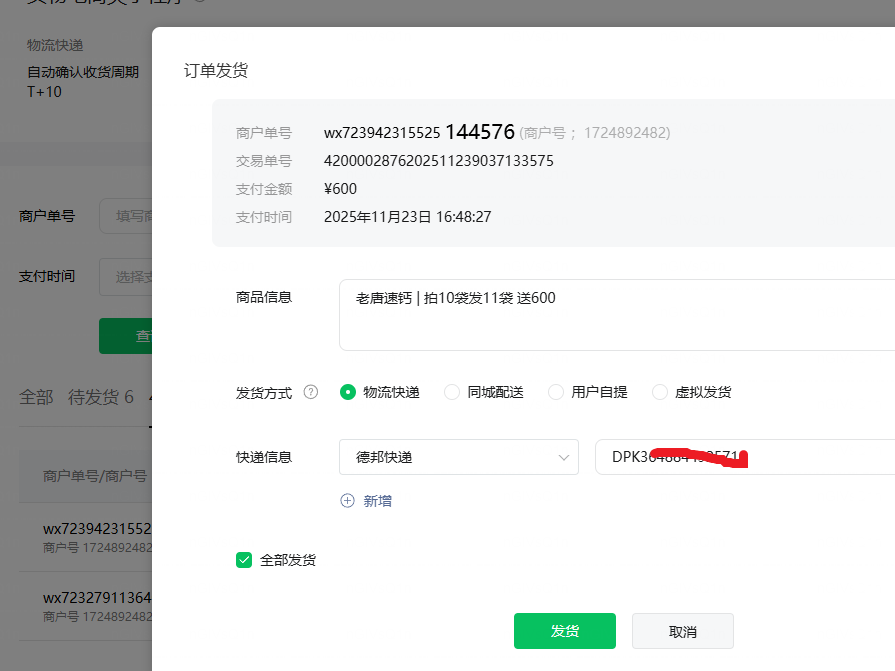Select the 物流快递 shipping method
This screenshot has width=895, height=671.
348,393
